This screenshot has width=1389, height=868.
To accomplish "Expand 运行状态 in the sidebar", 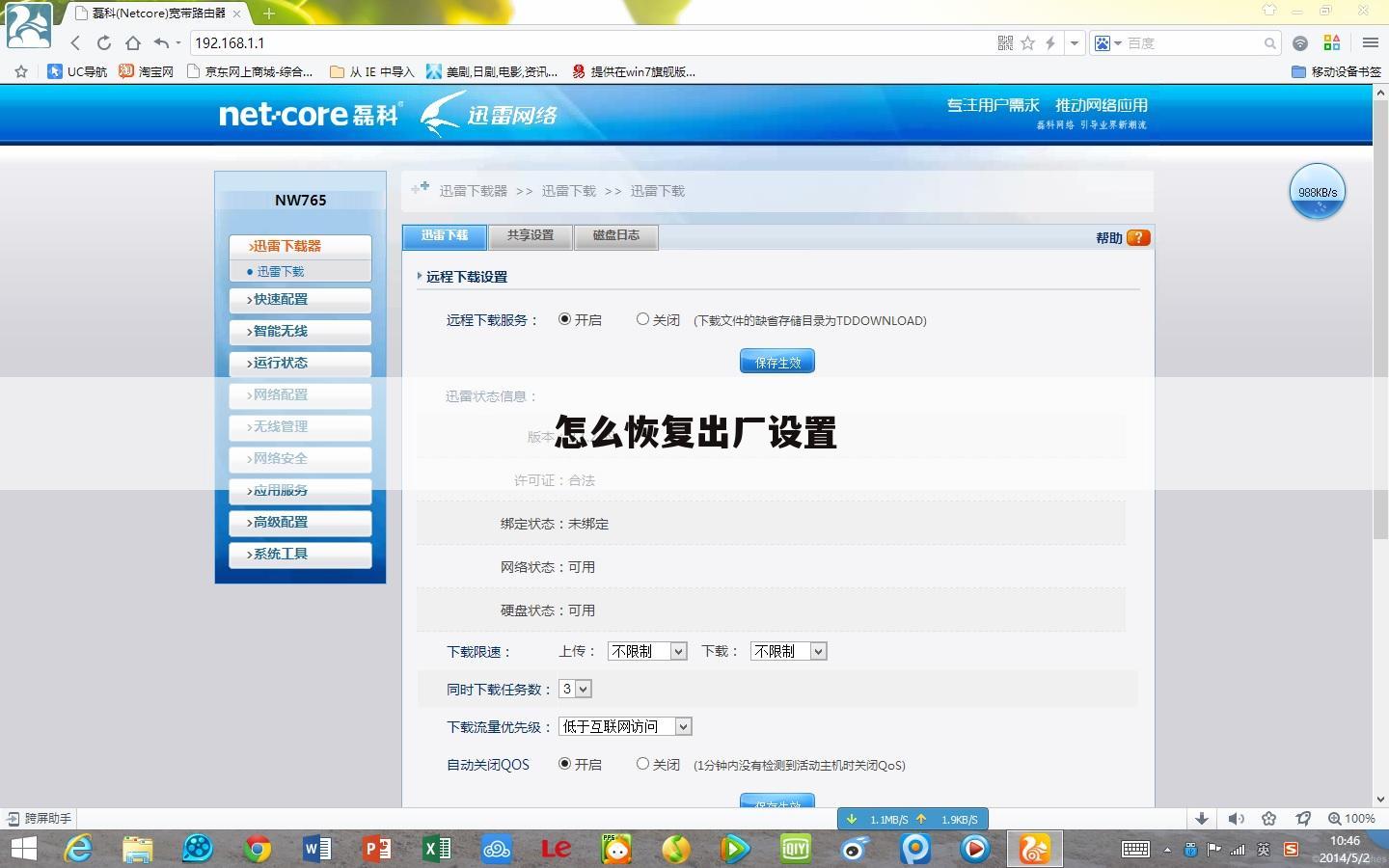I will click(300, 364).
